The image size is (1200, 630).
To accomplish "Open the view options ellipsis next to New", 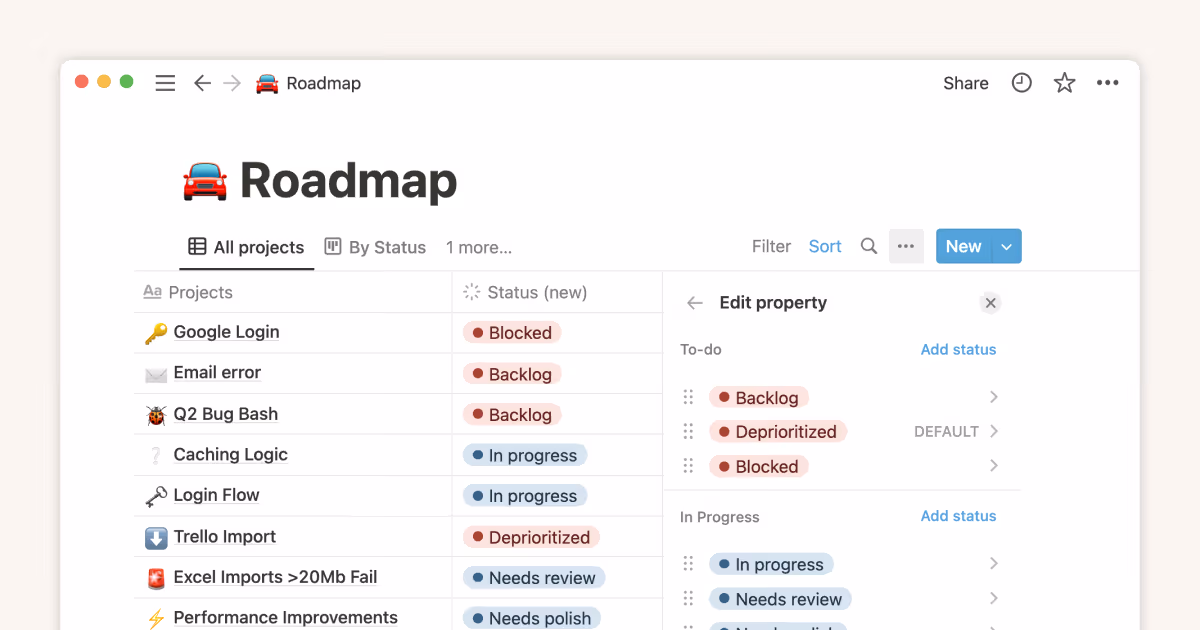I will 906,246.
